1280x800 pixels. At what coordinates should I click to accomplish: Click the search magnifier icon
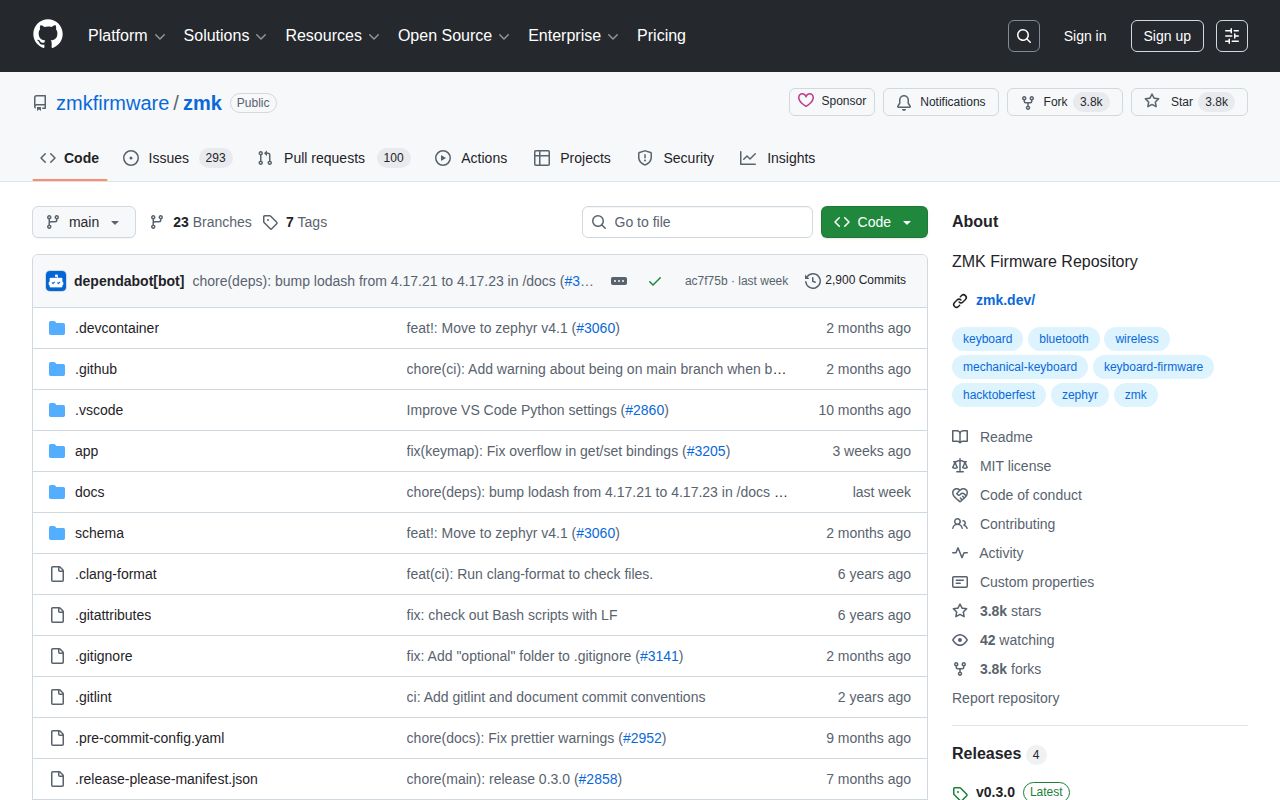pos(1023,36)
